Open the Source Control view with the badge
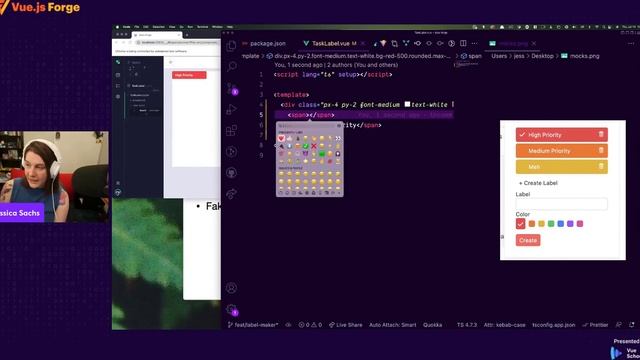The width and height of the screenshot is (640, 360). tap(232, 89)
